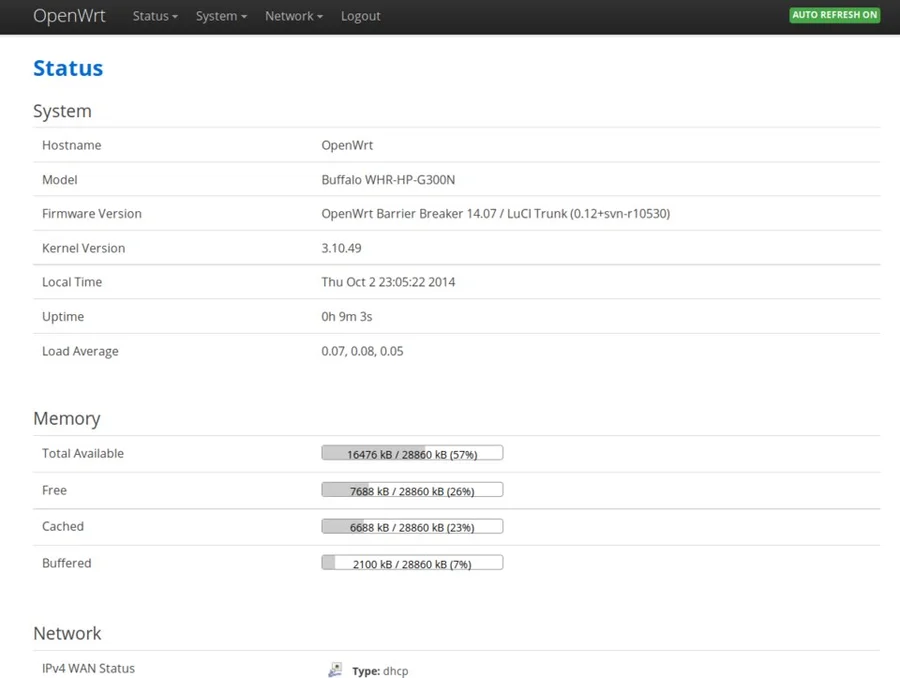Select the firmware version Barrier Breaker text

click(495, 214)
